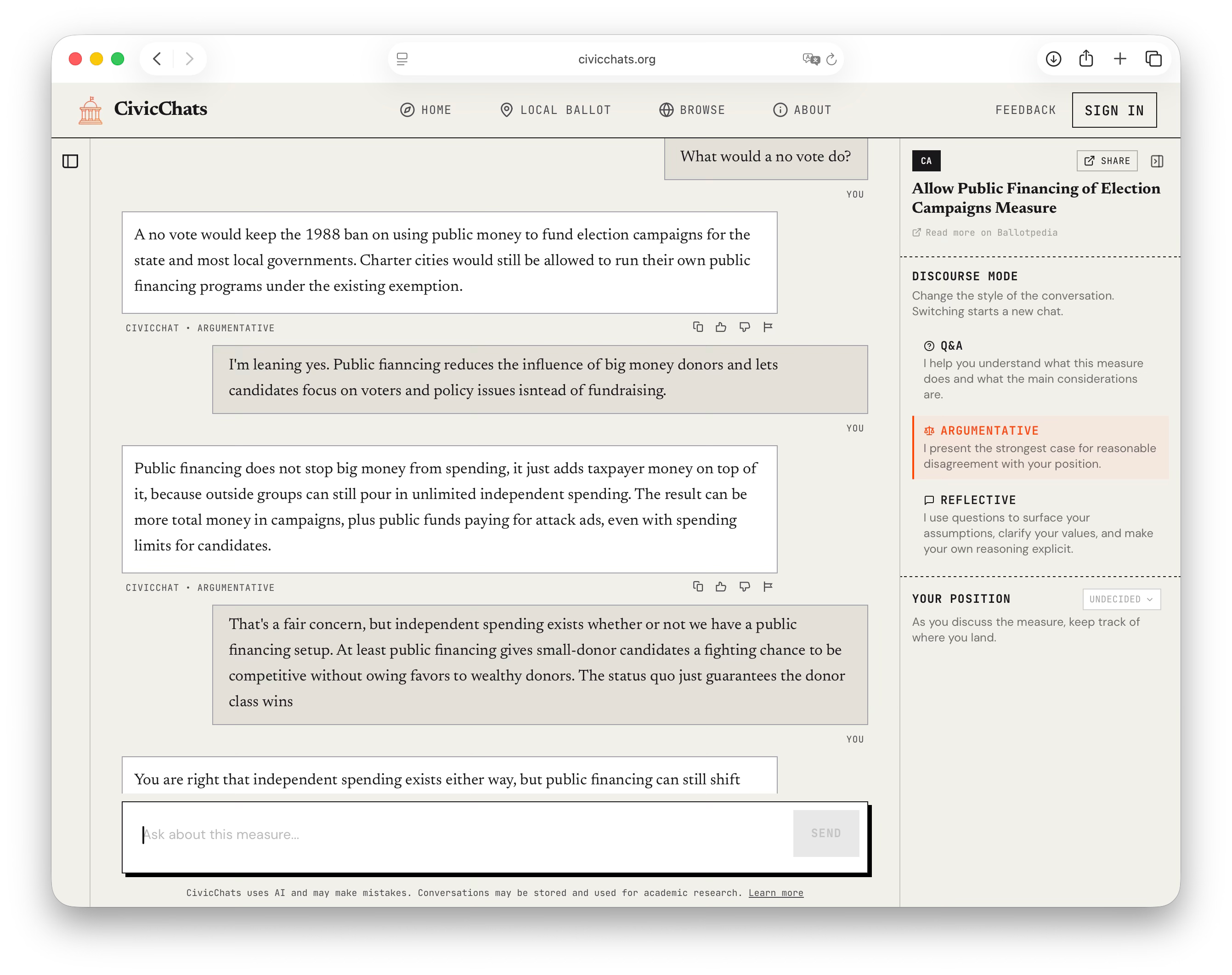Reload the civicchats.org page
The width and height of the screenshot is (1232, 975).
tap(831, 59)
